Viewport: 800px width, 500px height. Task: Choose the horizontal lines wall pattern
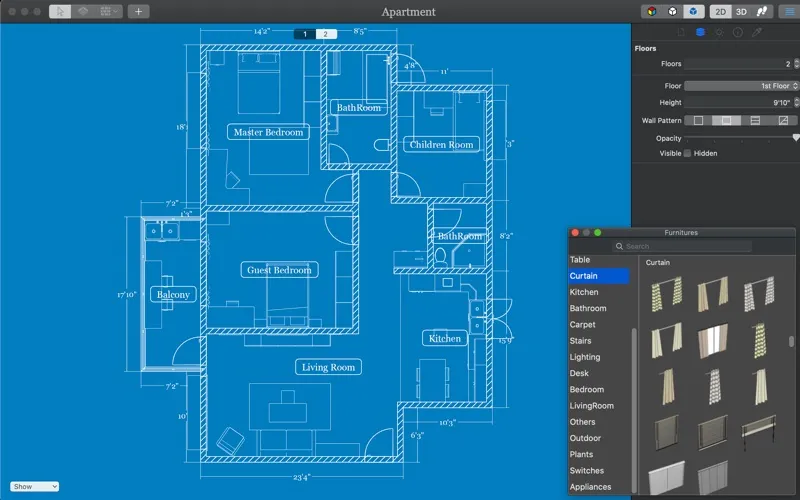(755, 120)
